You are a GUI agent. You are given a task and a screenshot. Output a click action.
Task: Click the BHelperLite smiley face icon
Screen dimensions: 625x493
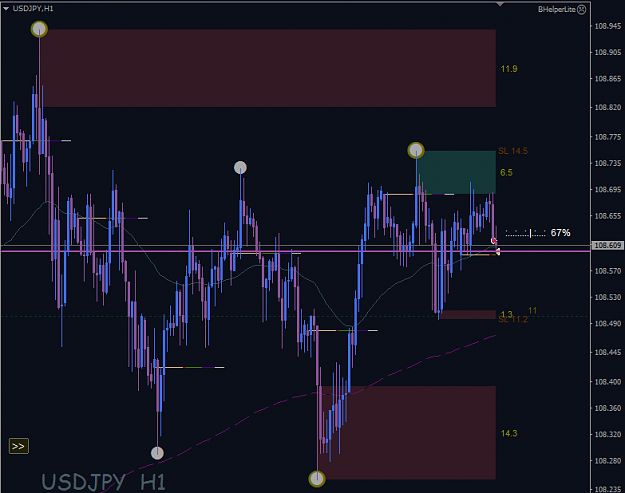coord(582,9)
